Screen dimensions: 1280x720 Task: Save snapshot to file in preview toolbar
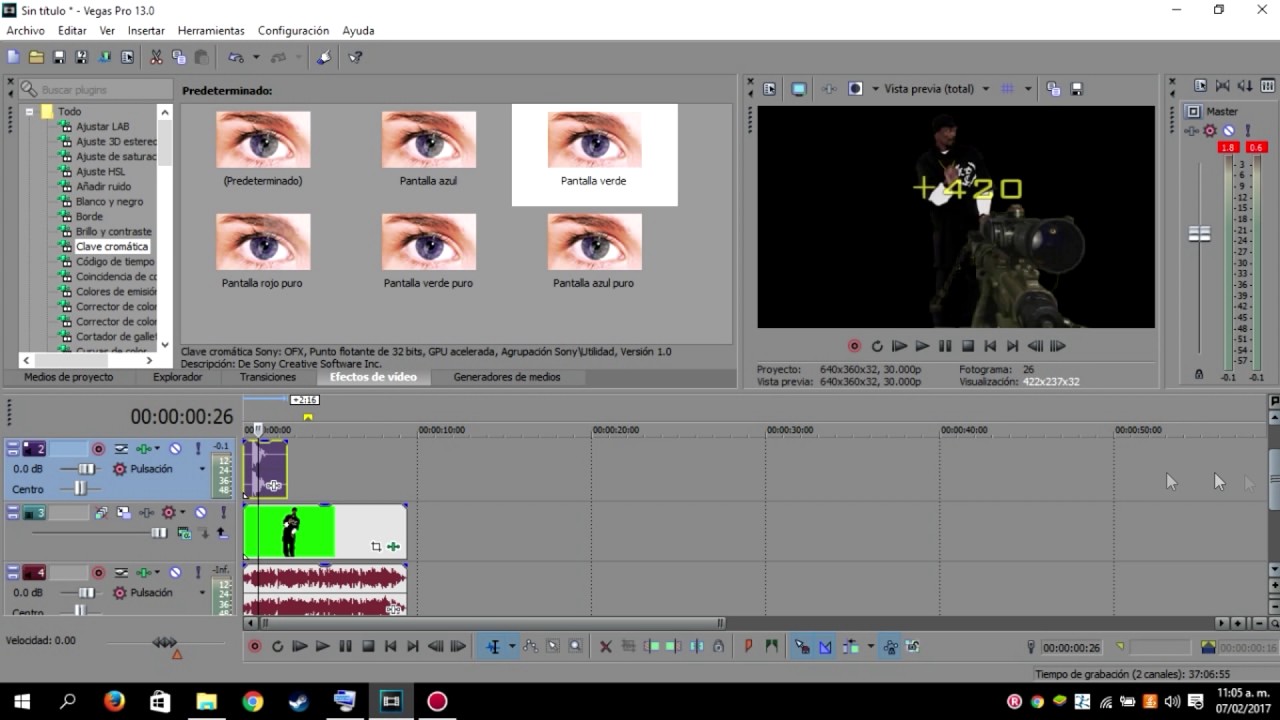[1077, 89]
